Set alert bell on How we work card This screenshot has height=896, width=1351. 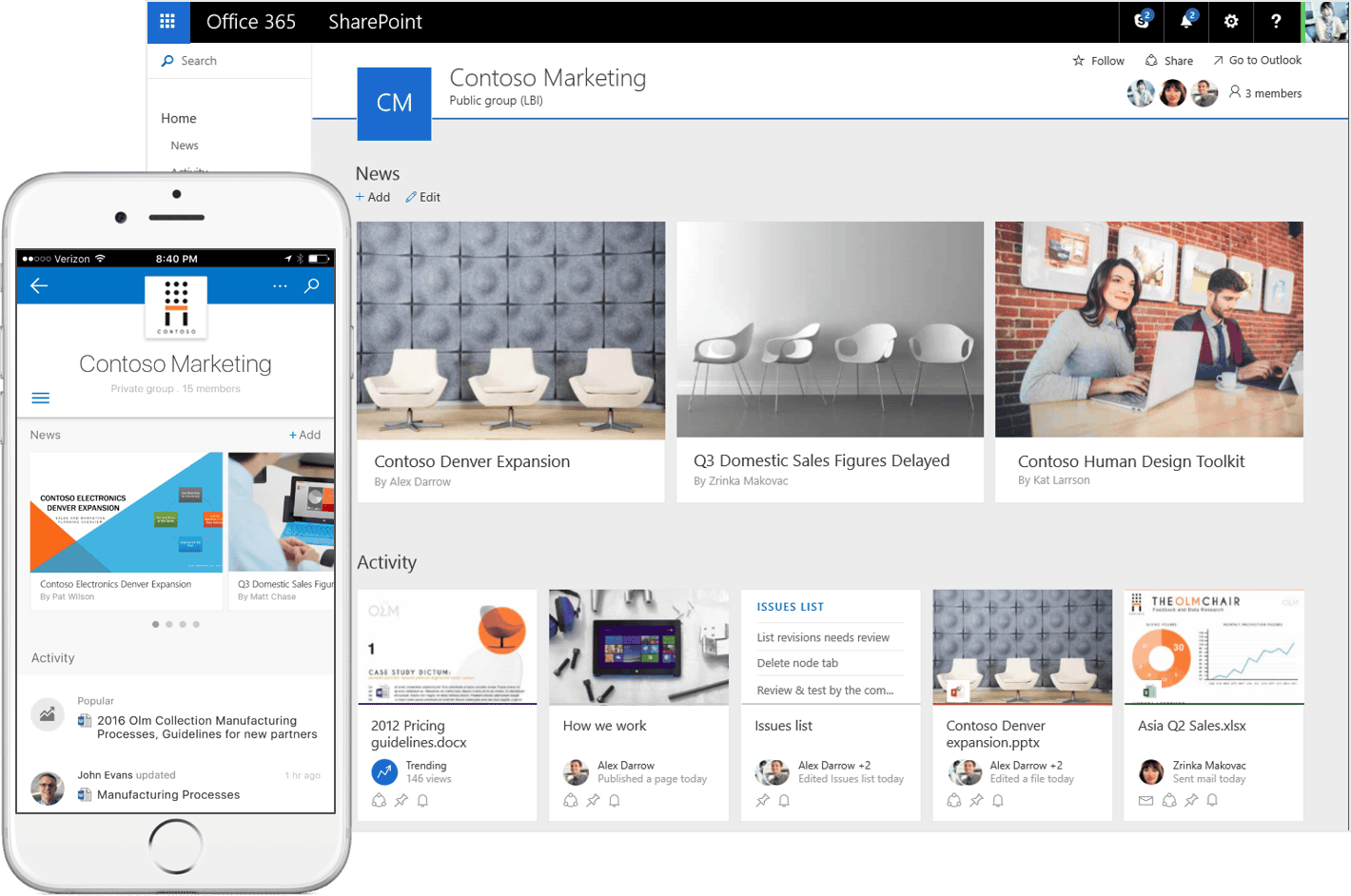point(615,801)
